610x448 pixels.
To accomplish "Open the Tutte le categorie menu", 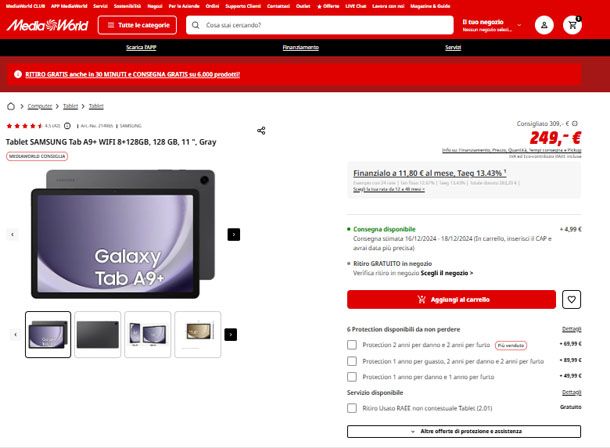I will 137,25.
